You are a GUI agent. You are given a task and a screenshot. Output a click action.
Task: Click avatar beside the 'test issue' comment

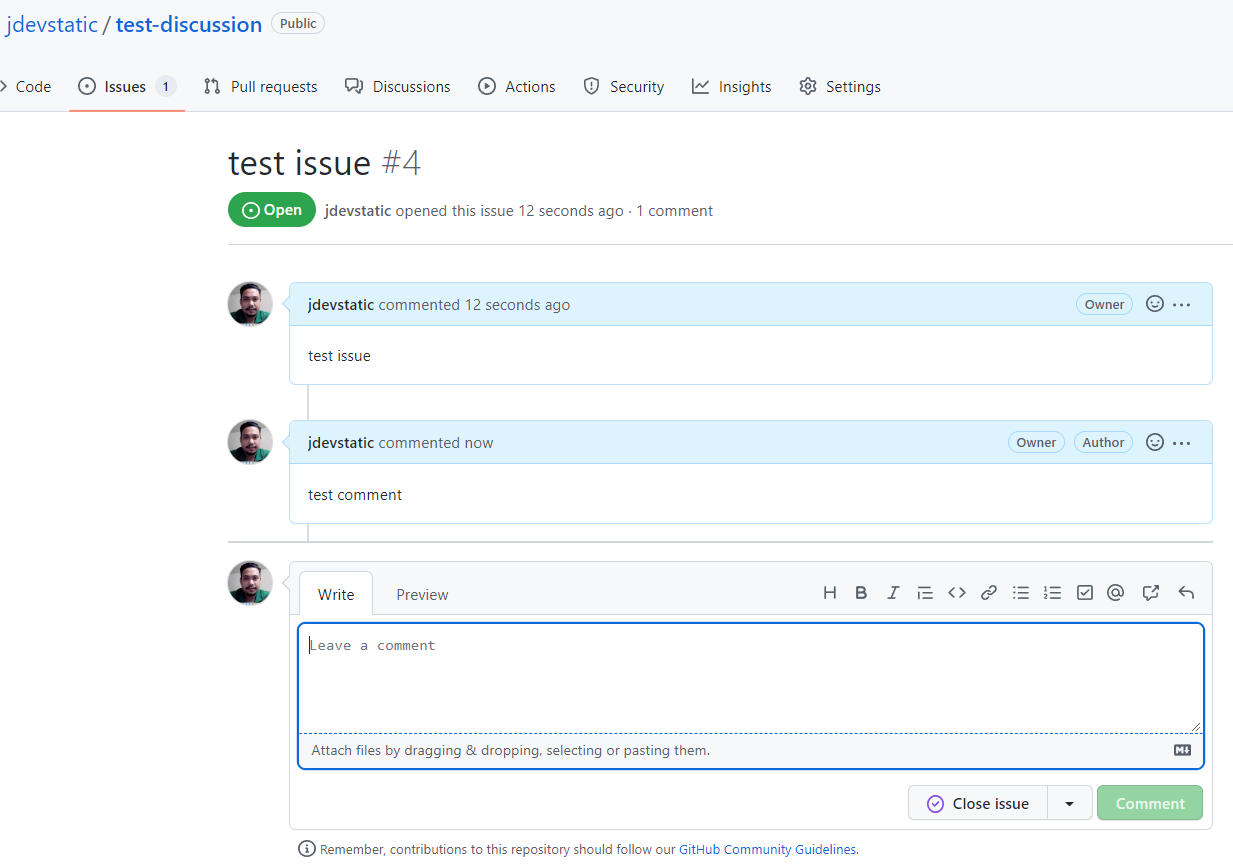(250, 304)
